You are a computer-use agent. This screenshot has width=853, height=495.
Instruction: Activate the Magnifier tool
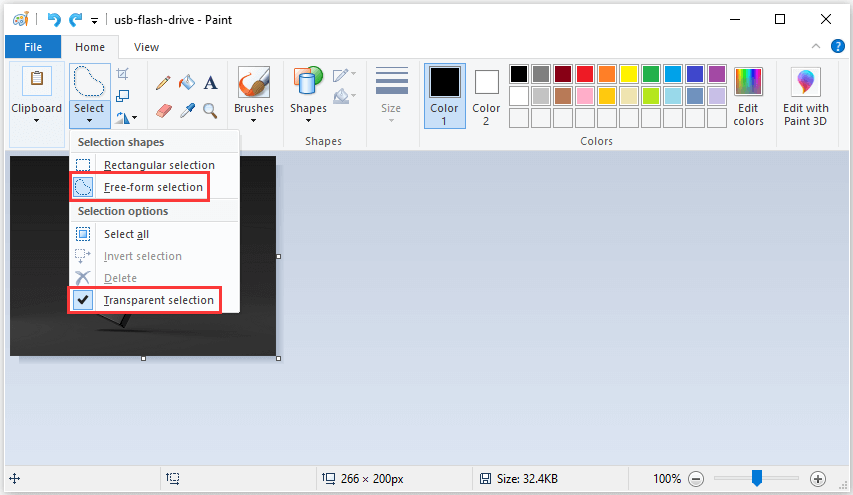point(210,111)
